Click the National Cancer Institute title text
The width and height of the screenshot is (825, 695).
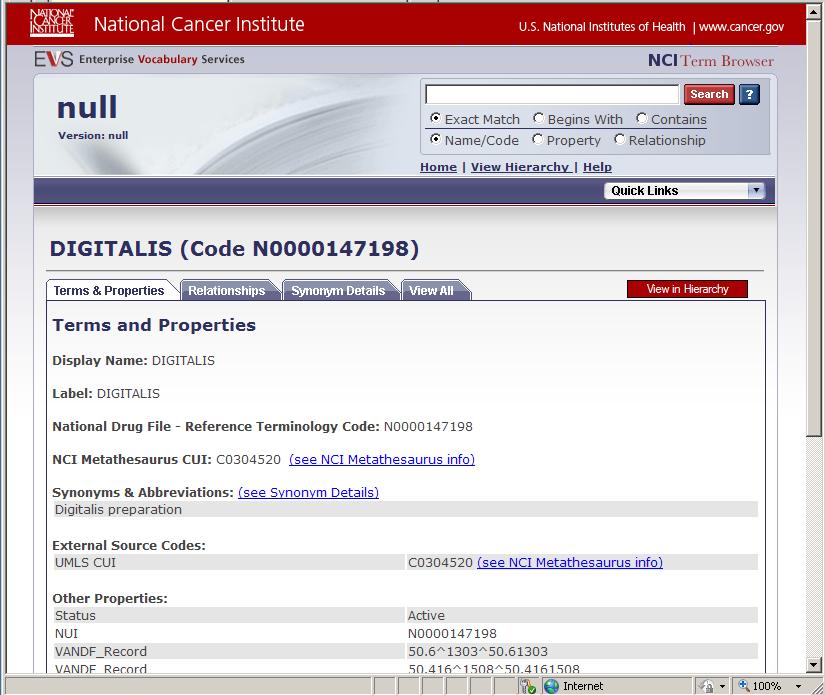coord(199,24)
